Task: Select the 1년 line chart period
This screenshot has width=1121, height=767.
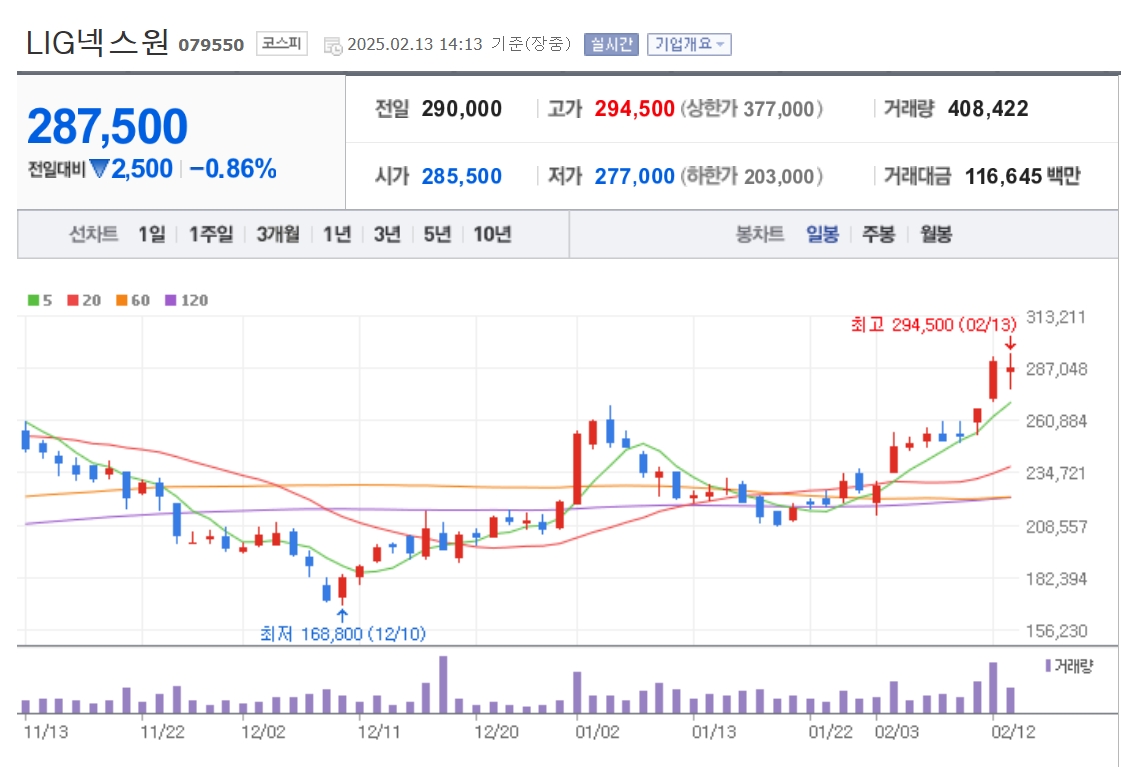Action: (337, 234)
